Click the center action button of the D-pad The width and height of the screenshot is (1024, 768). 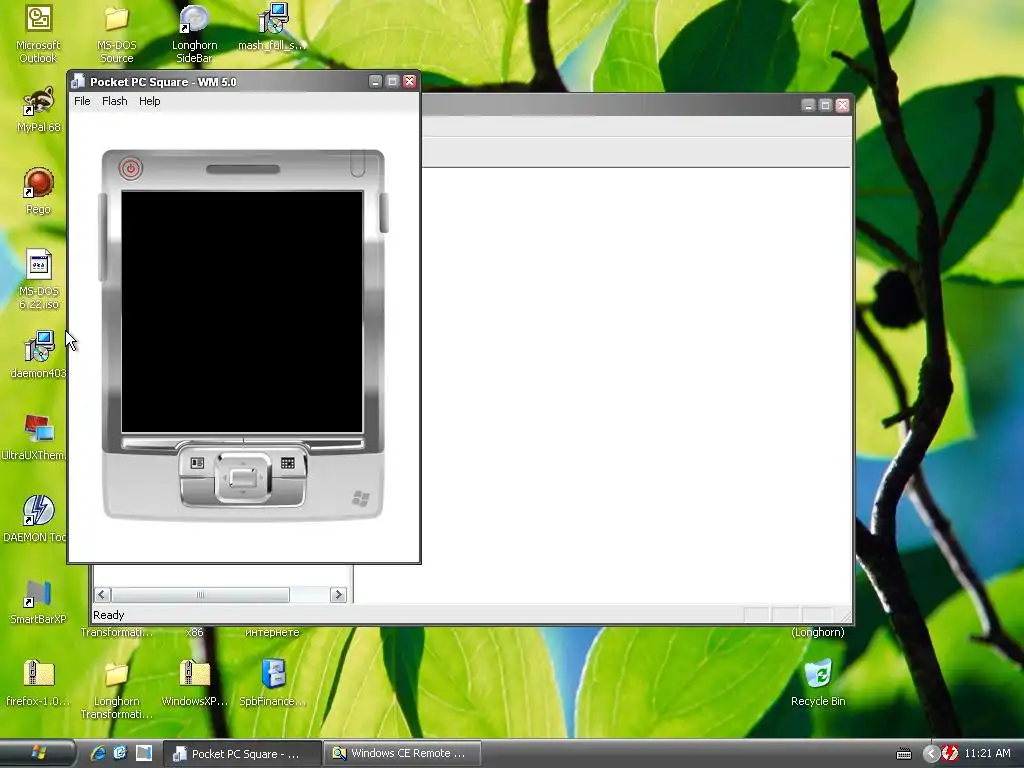click(x=243, y=477)
